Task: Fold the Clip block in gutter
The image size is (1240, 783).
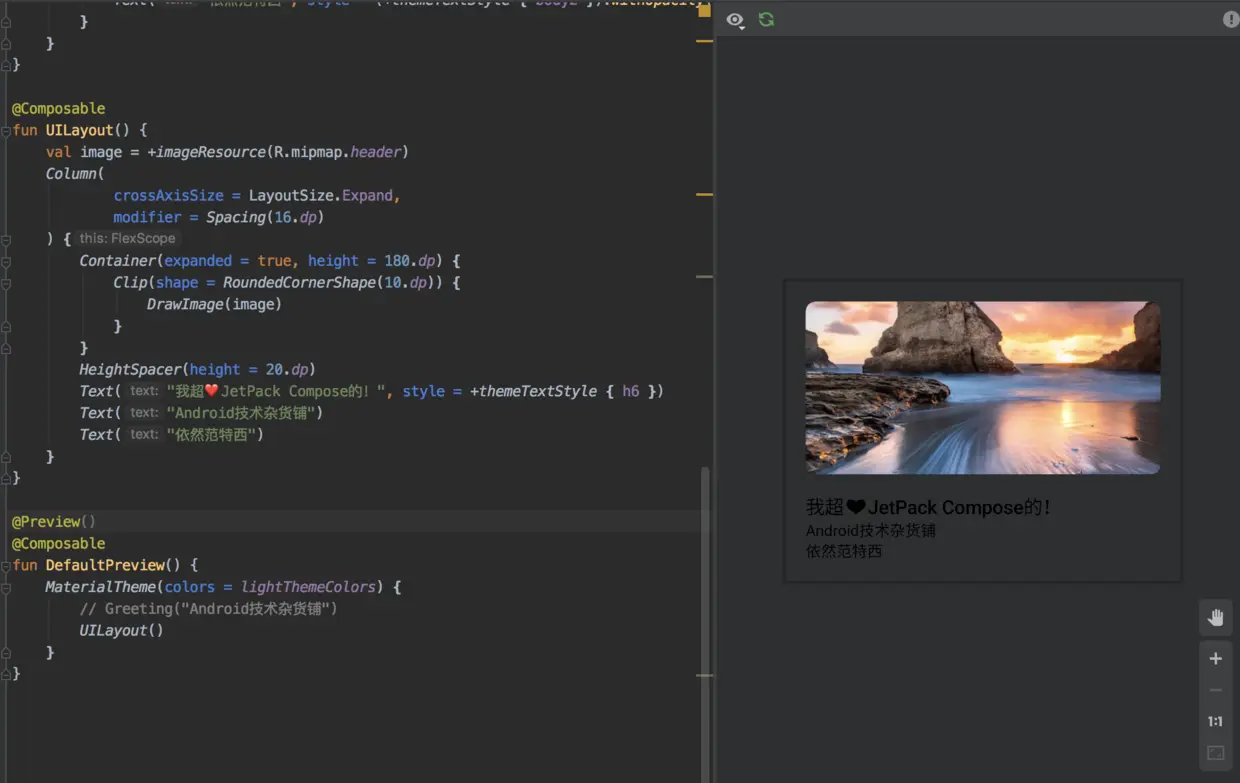Action: (x=6, y=283)
